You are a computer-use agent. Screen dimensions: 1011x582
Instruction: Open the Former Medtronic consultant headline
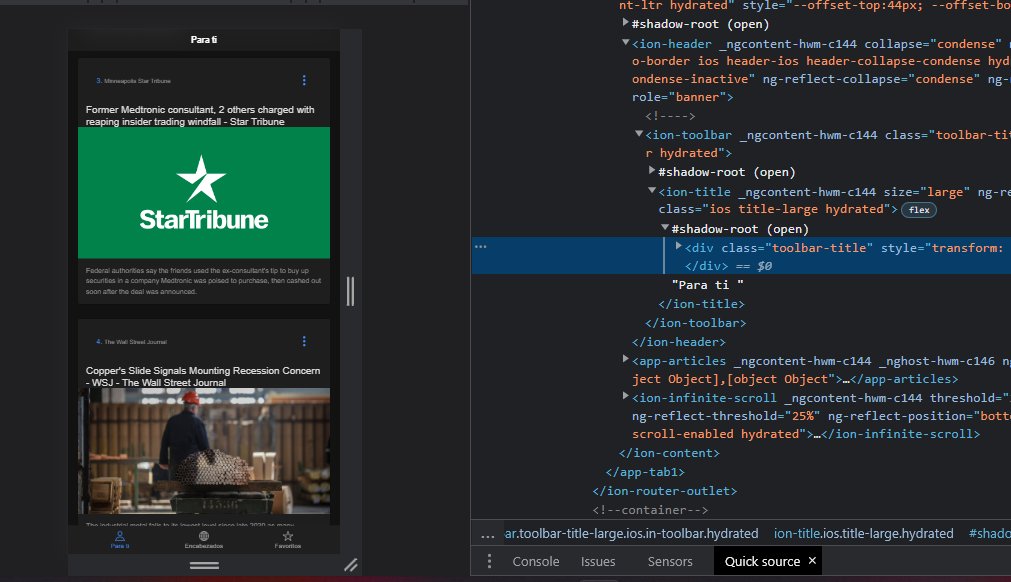point(200,115)
